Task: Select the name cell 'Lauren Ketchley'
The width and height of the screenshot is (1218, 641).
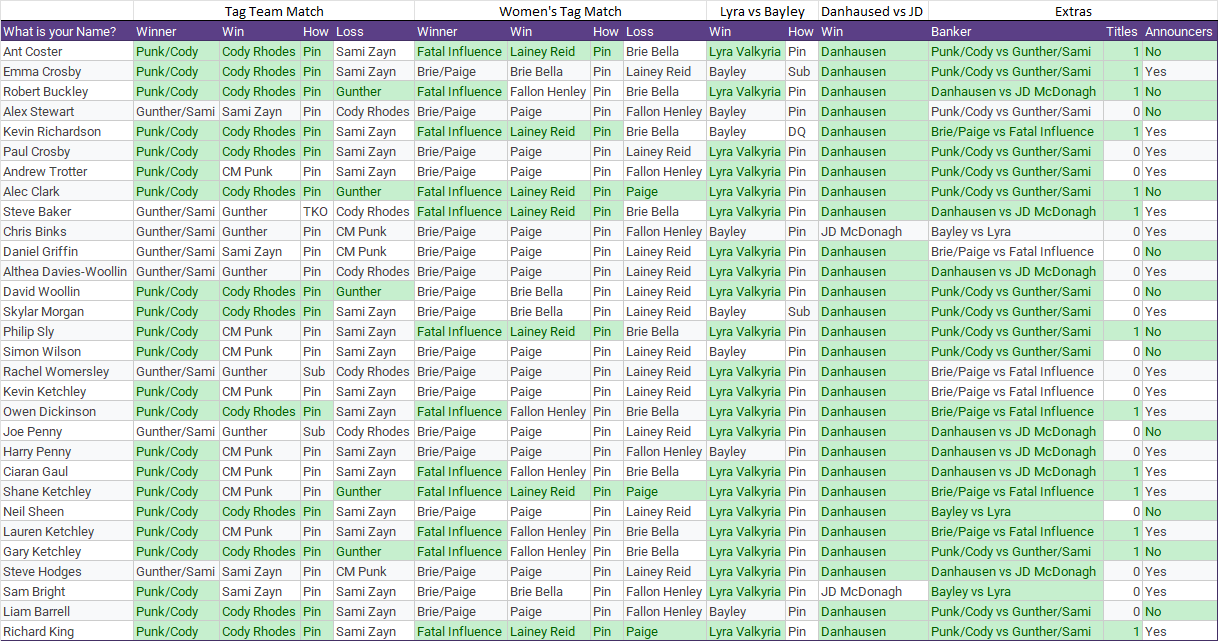Action: click(67, 531)
